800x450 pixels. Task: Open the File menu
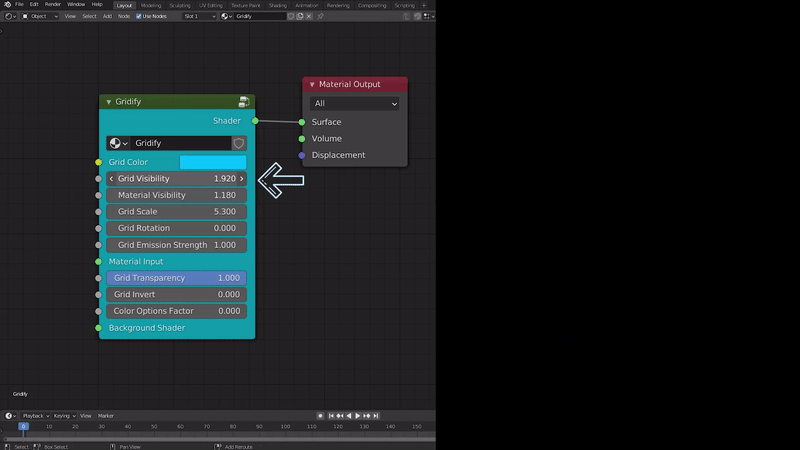coord(19,5)
